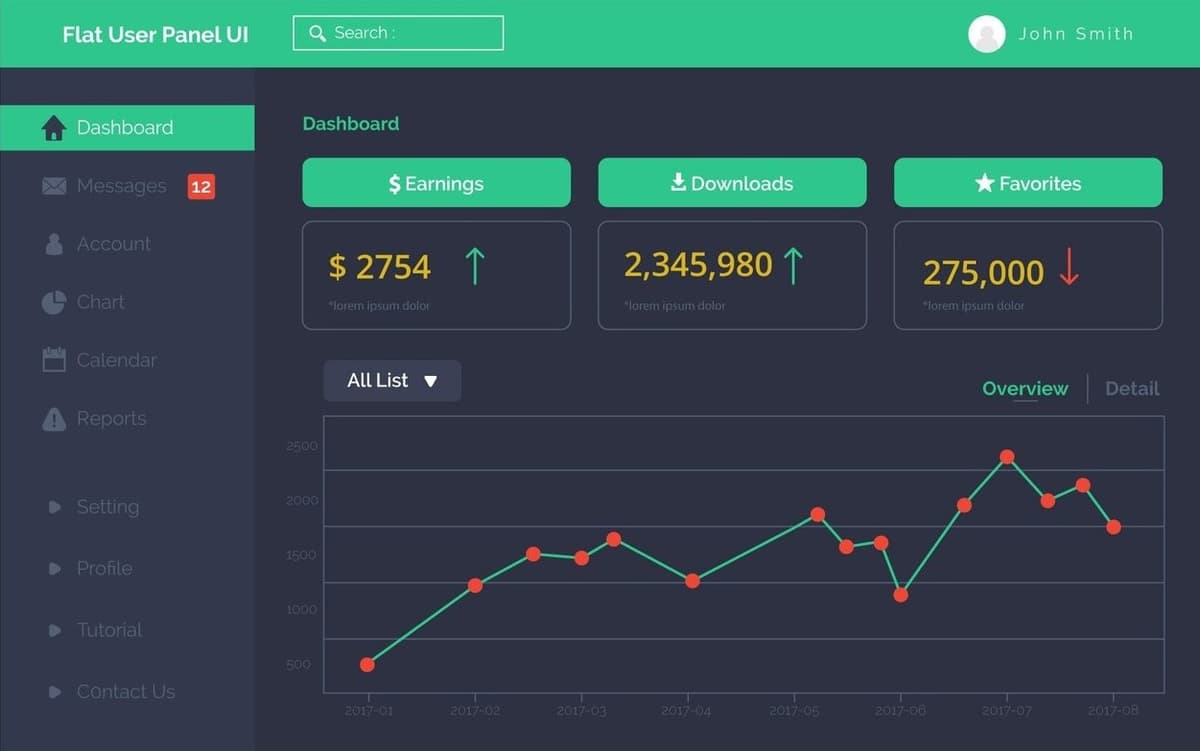The image size is (1200, 751).
Task: Select the Account person icon
Action: click(52, 243)
